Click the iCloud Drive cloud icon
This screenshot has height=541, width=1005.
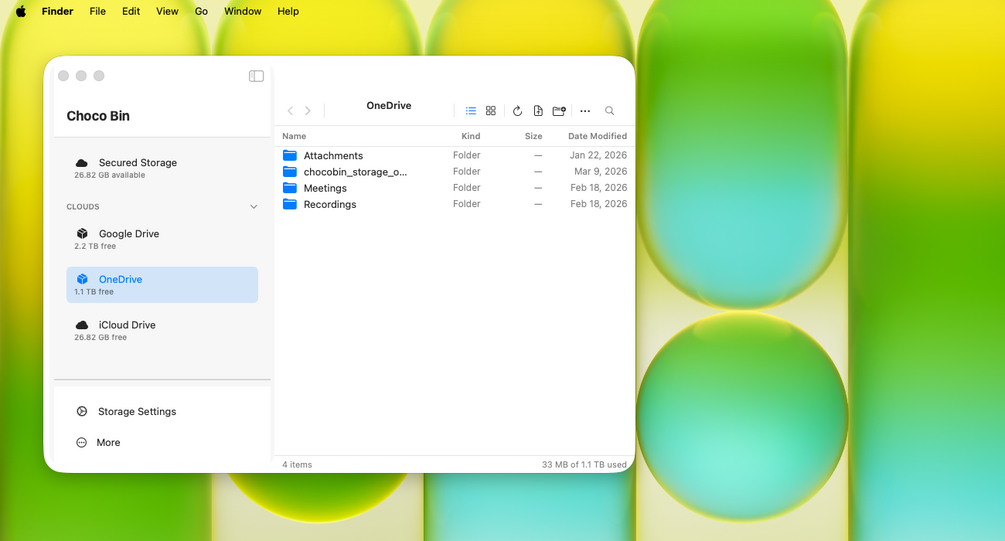82,325
